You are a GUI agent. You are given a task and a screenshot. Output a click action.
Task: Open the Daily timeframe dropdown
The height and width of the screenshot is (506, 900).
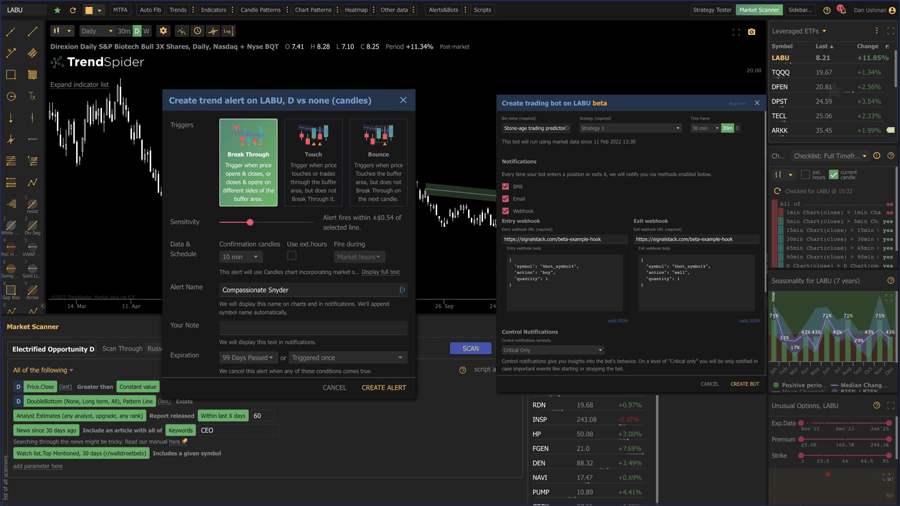coord(96,31)
